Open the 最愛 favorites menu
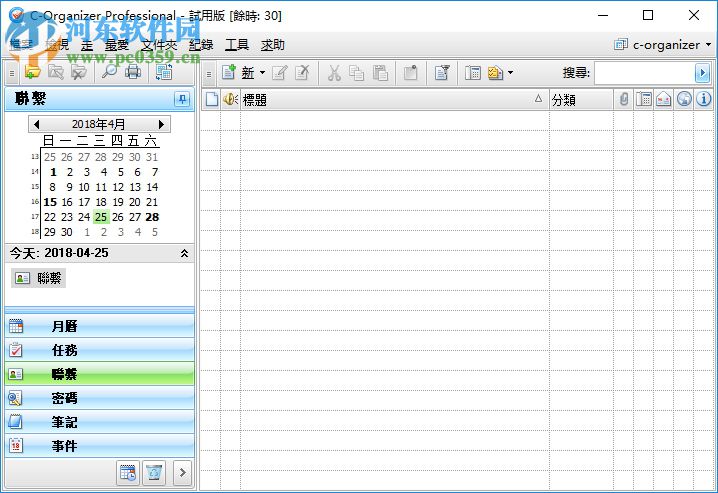Image resolution: width=718 pixels, height=493 pixels. click(117, 45)
